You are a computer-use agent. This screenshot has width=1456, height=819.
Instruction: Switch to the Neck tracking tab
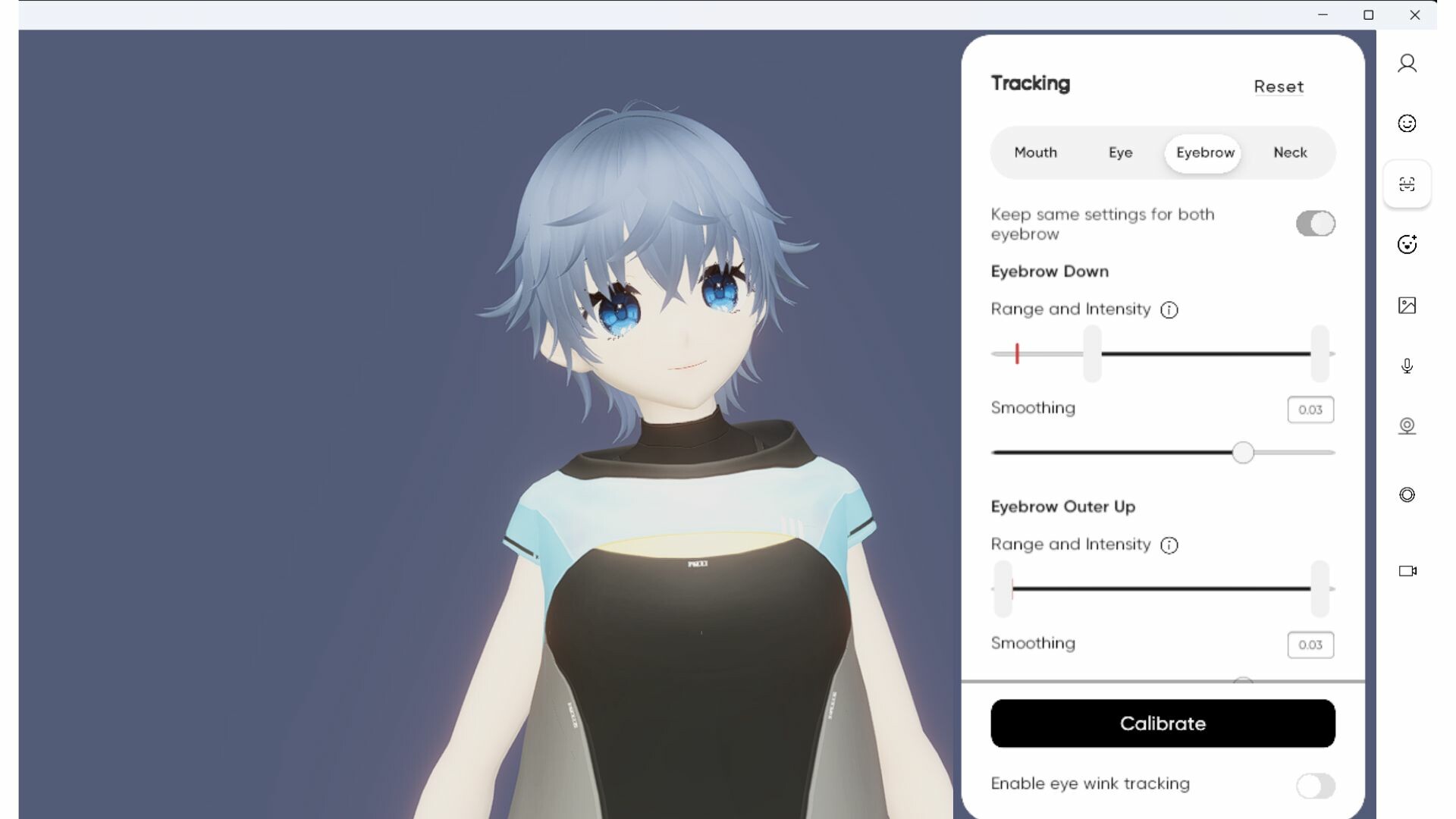click(1290, 152)
